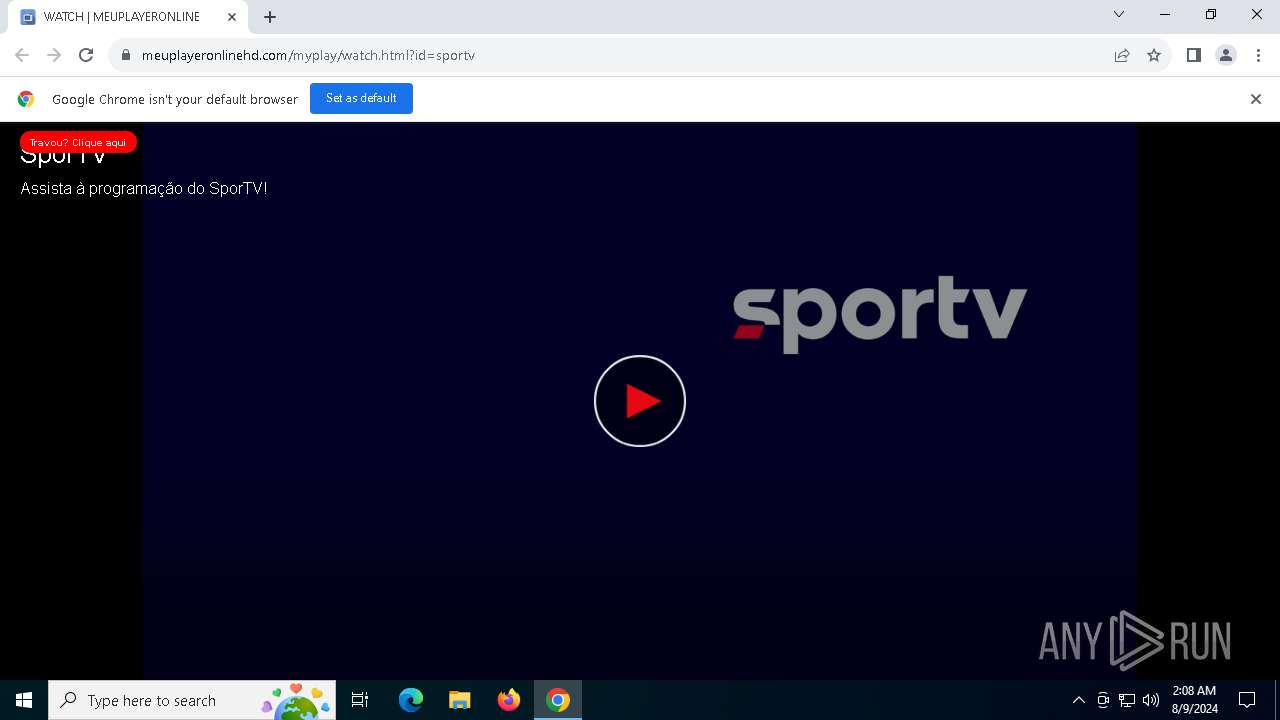Viewport: 1280px width, 720px height.
Task: Select 'Assista à programação do SporTV!' text
Action: (144, 188)
